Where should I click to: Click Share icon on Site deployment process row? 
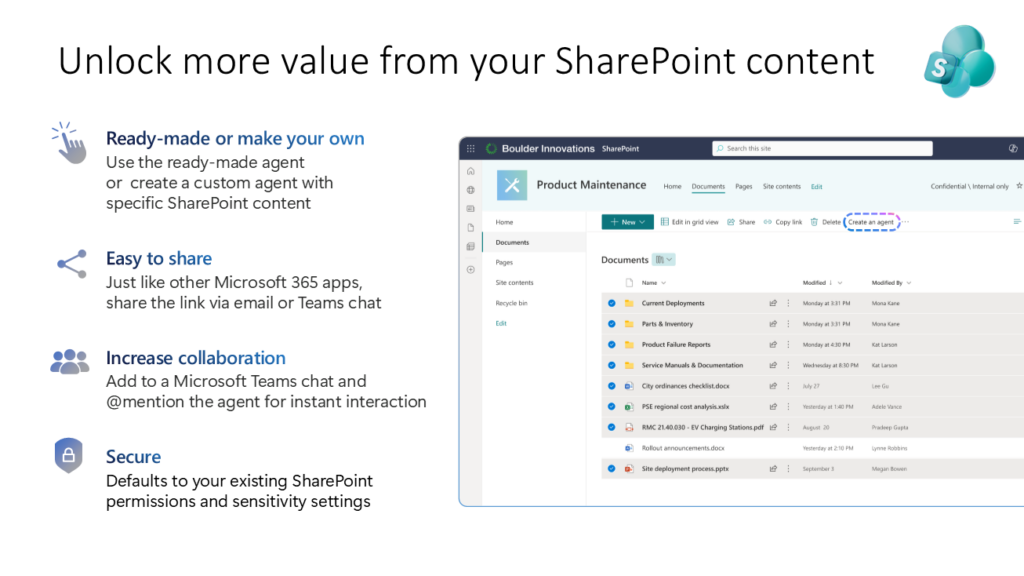(x=773, y=469)
